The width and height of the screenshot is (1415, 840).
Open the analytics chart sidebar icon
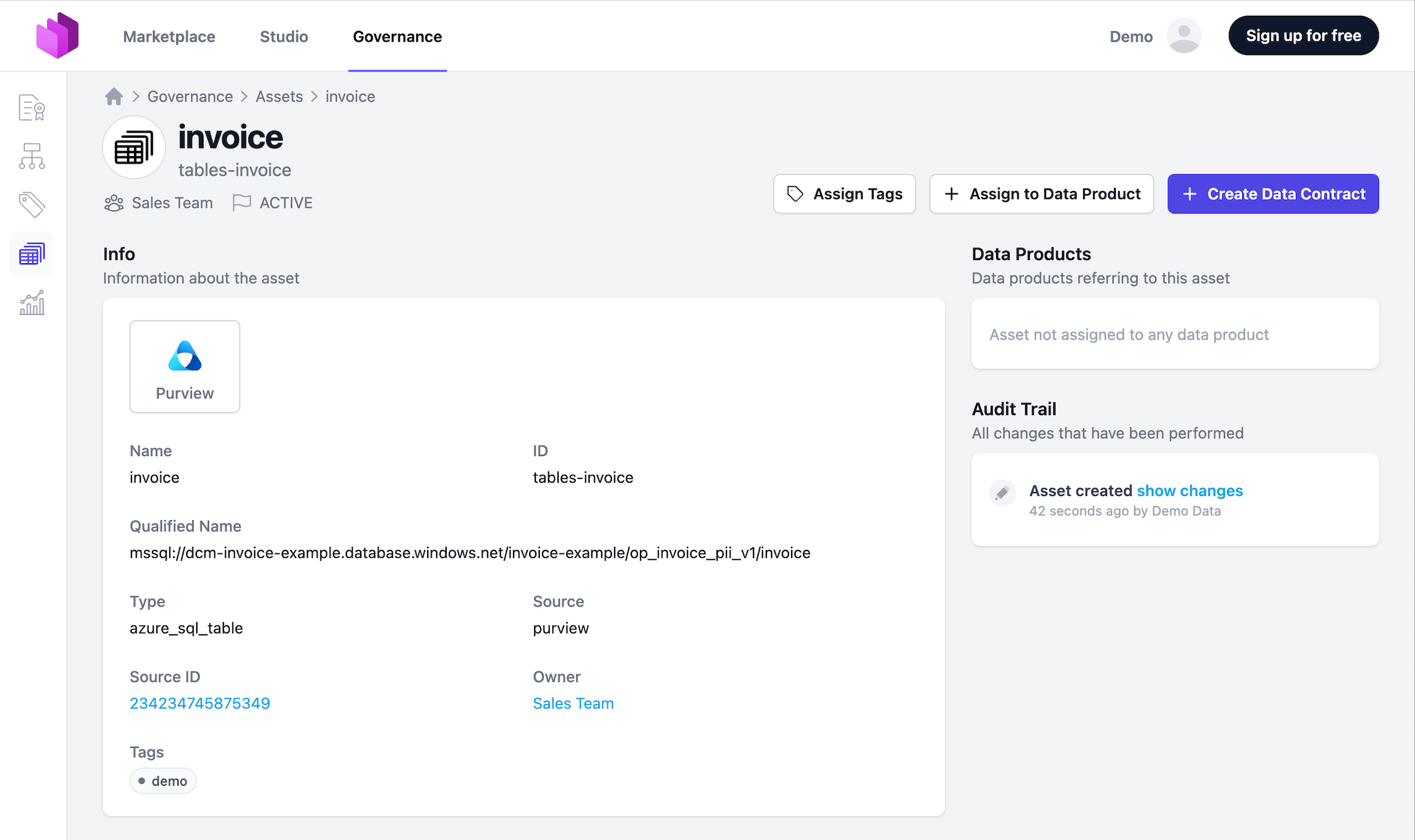point(32,303)
